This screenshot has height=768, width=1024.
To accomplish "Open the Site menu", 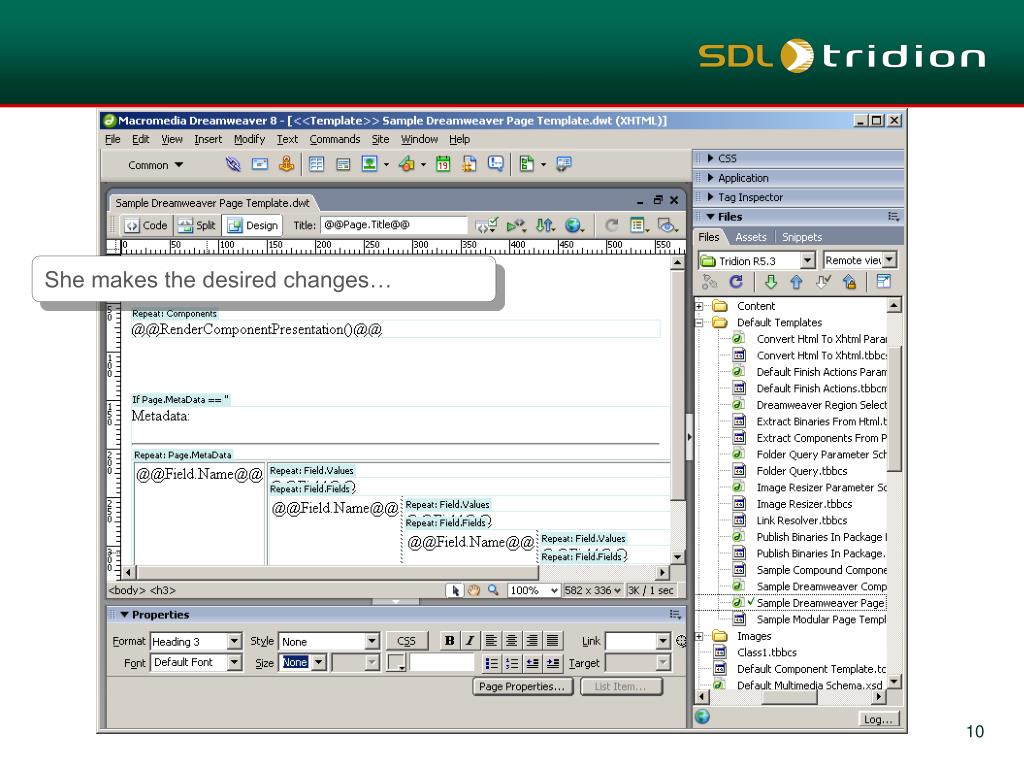I will click(381, 139).
